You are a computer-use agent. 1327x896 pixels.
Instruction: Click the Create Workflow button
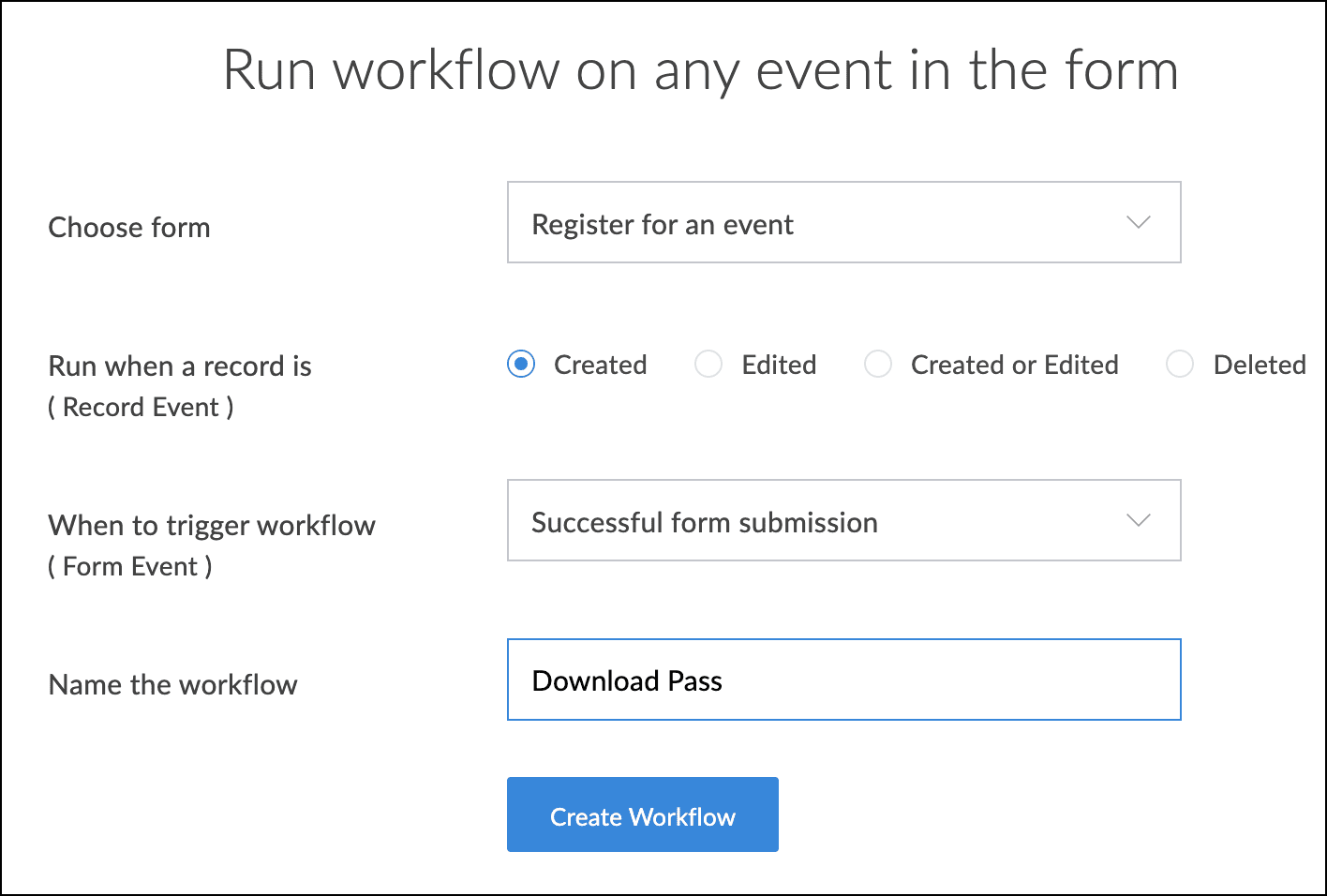[642, 814]
